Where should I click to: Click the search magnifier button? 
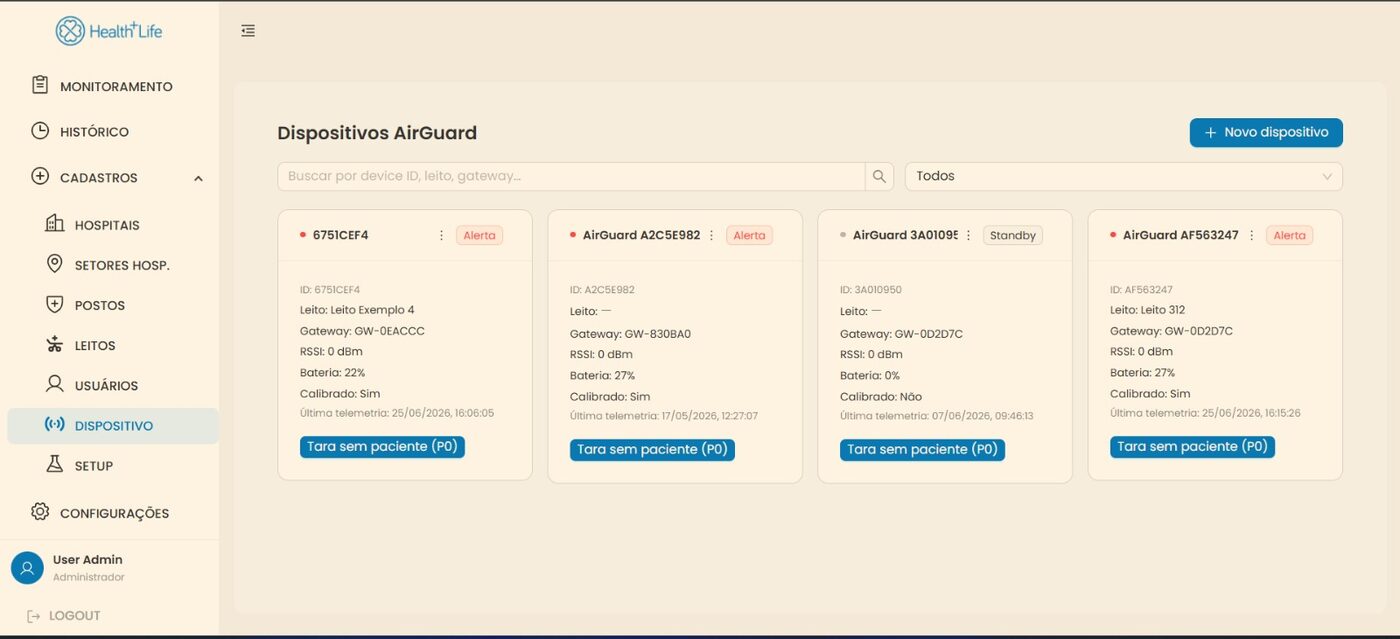point(879,176)
